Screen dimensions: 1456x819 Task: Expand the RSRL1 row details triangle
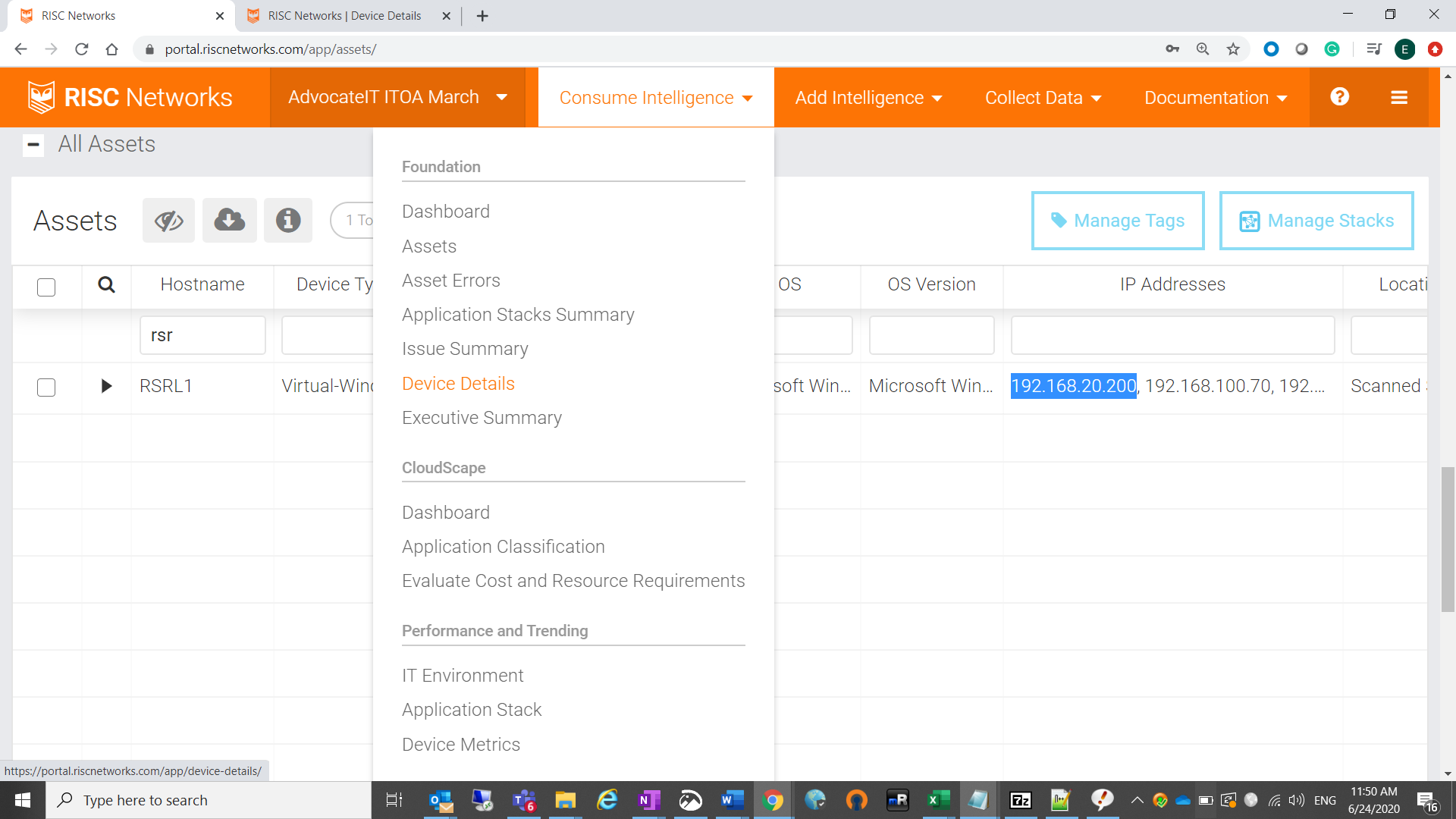click(x=106, y=386)
